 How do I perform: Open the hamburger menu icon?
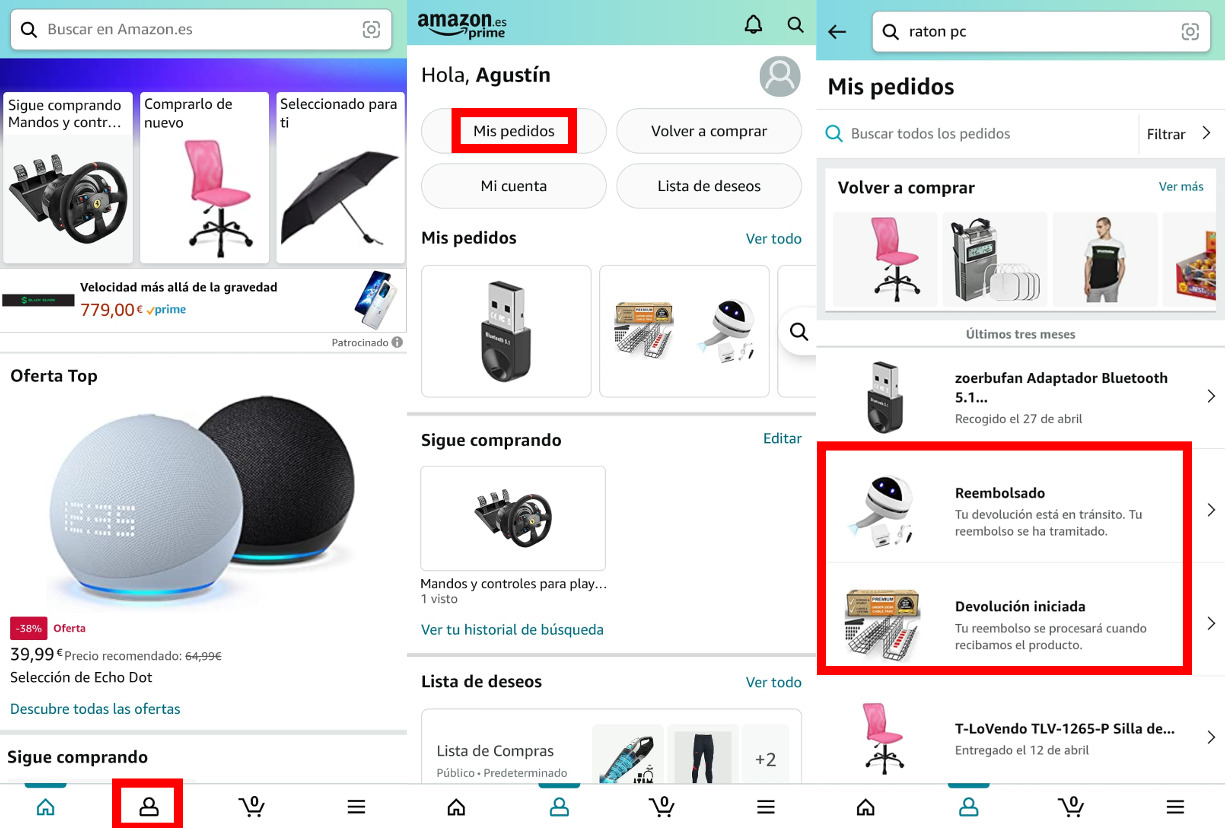click(x=356, y=806)
